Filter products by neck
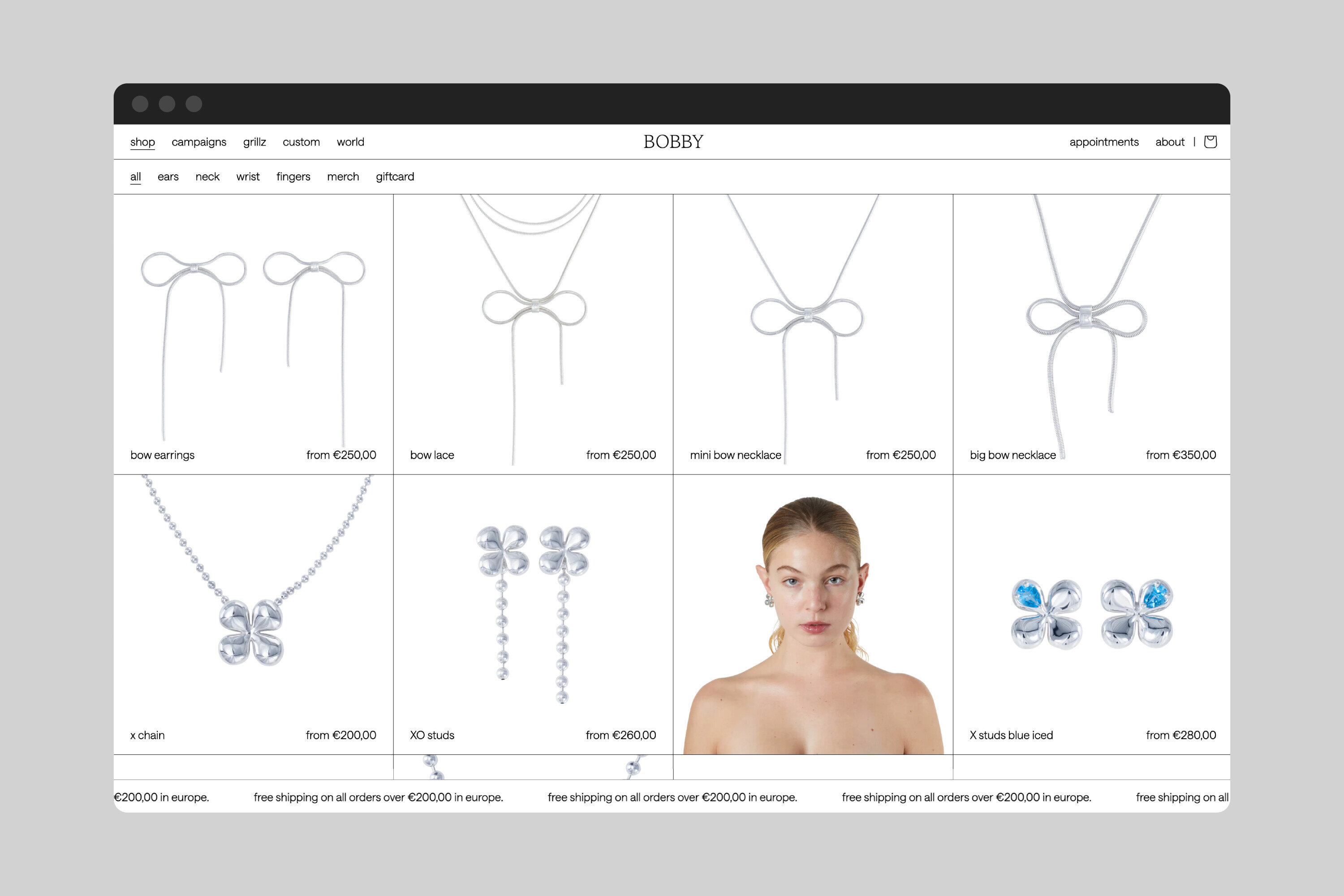The width and height of the screenshot is (1344, 896). 207,177
